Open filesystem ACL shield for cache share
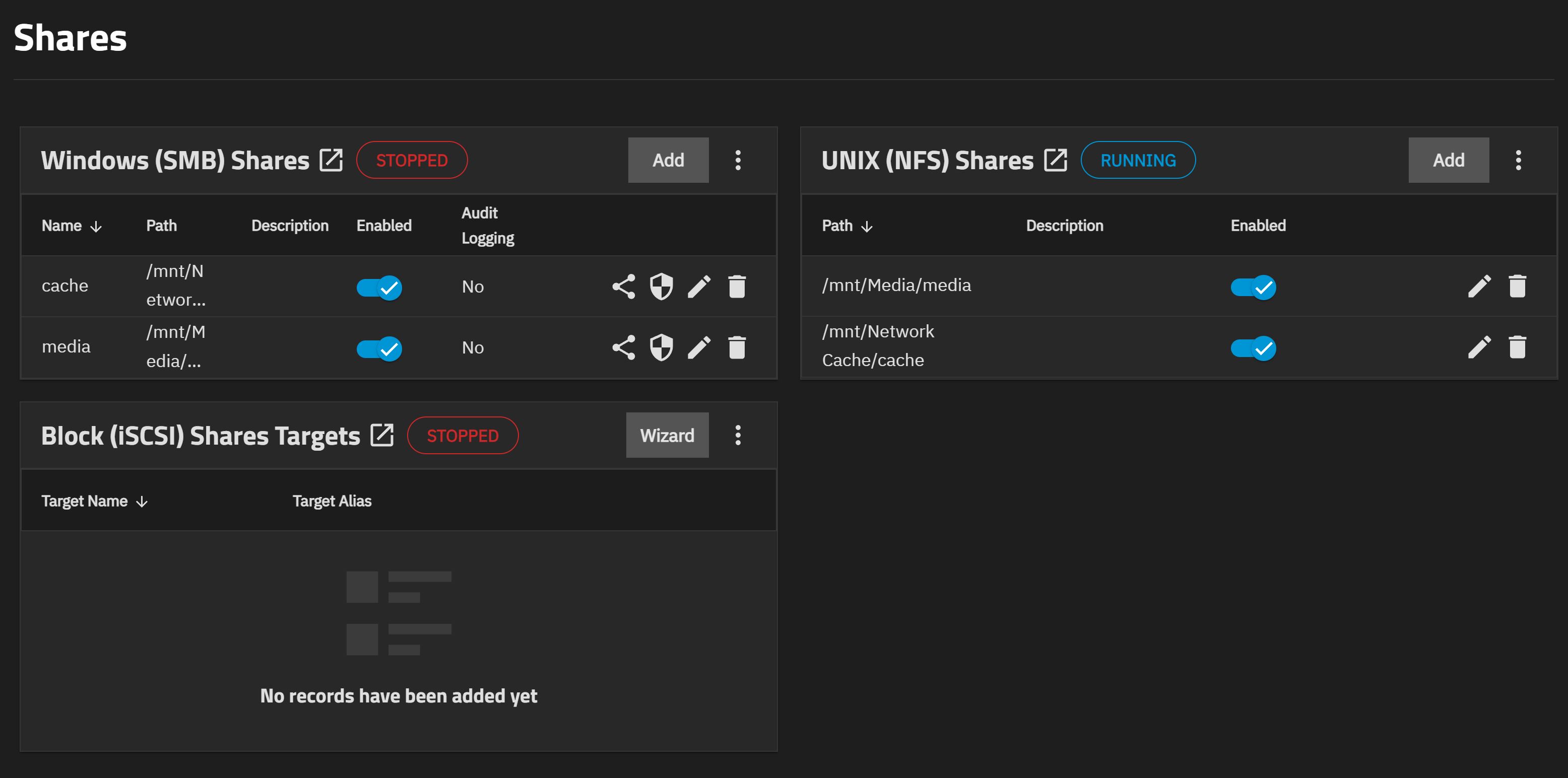The width and height of the screenshot is (1568, 778). 661,287
